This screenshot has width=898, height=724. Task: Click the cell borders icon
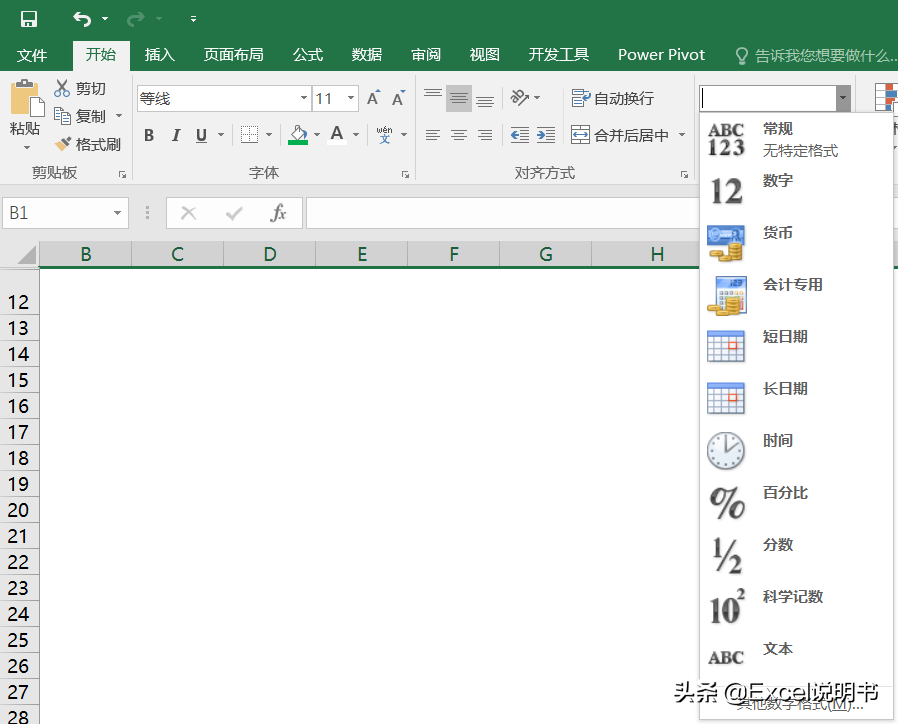(x=249, y=135)
